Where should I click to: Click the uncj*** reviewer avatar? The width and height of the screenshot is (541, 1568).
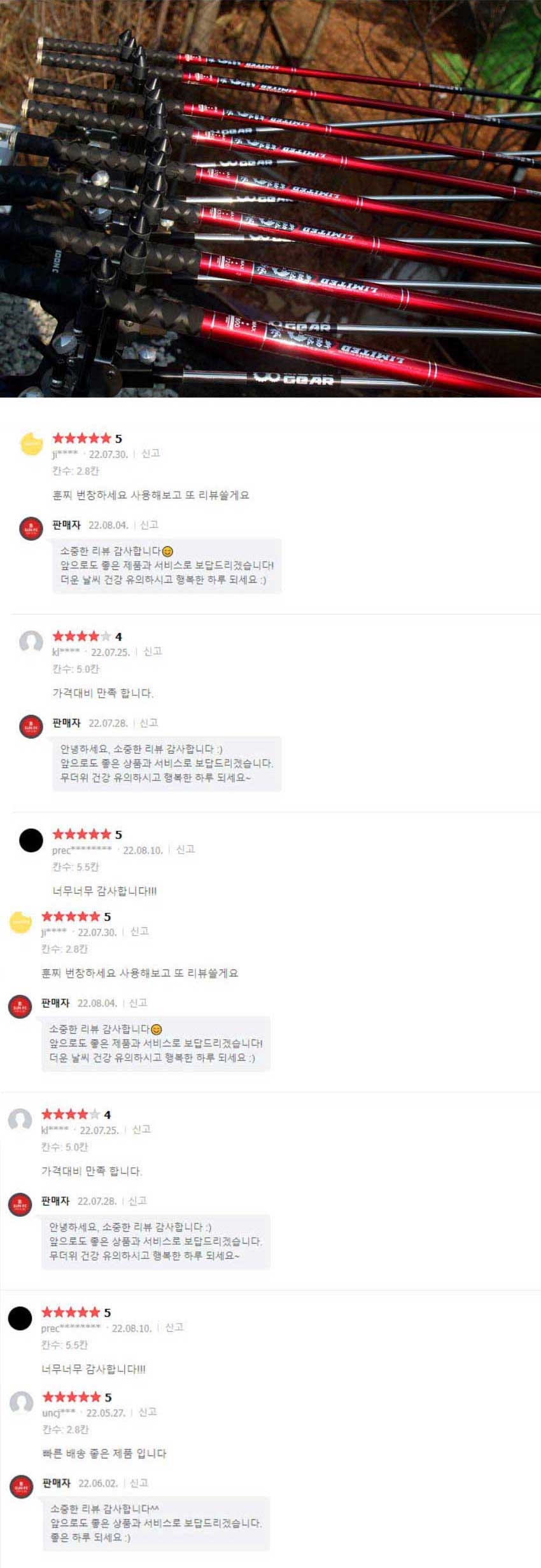(21, 1402)
